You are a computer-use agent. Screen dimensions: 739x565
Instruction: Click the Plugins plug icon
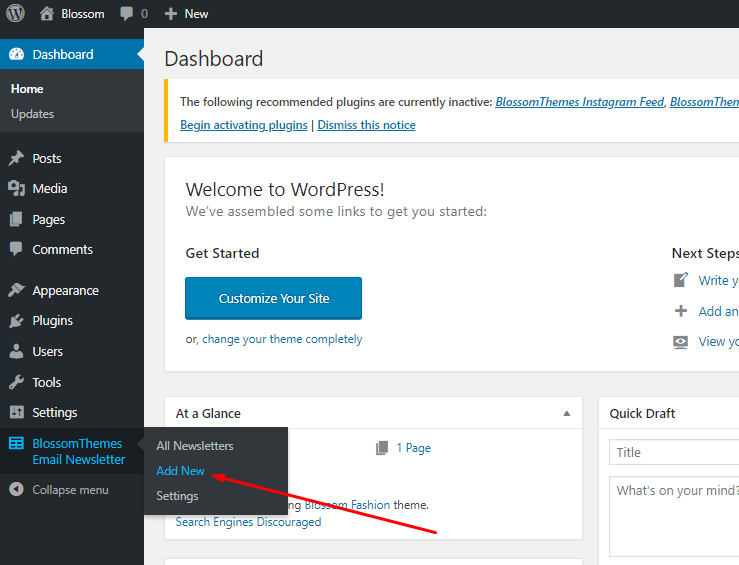click(x=16, y=321)
